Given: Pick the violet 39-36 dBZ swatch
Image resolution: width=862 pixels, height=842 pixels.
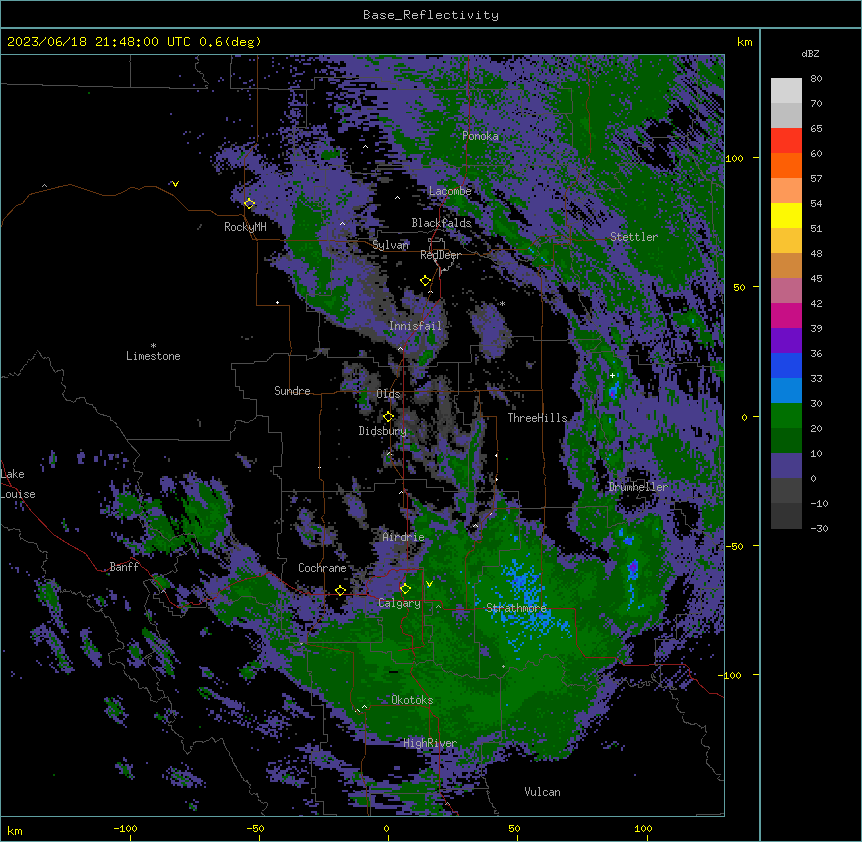Looking at the screenshot, I should (786, 341).
